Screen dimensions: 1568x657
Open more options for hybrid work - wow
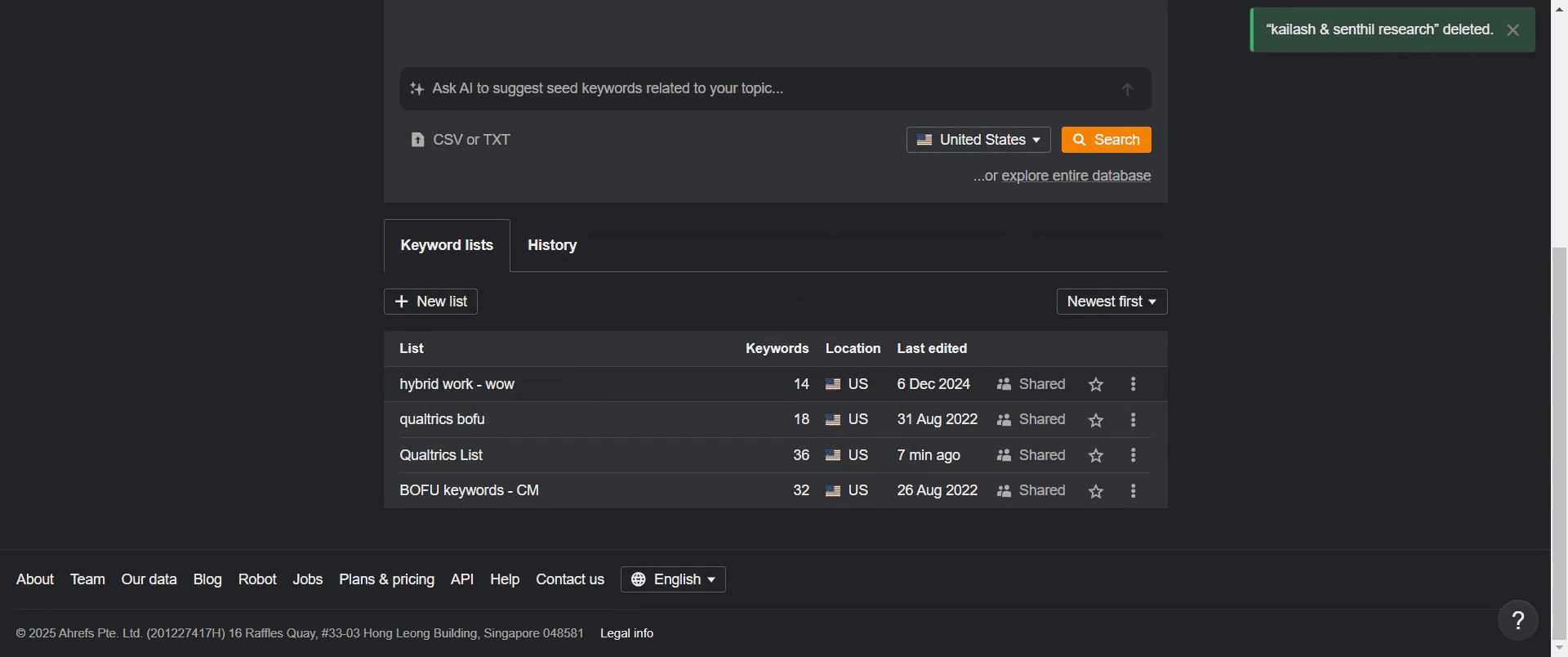(x=1133, y=384)
